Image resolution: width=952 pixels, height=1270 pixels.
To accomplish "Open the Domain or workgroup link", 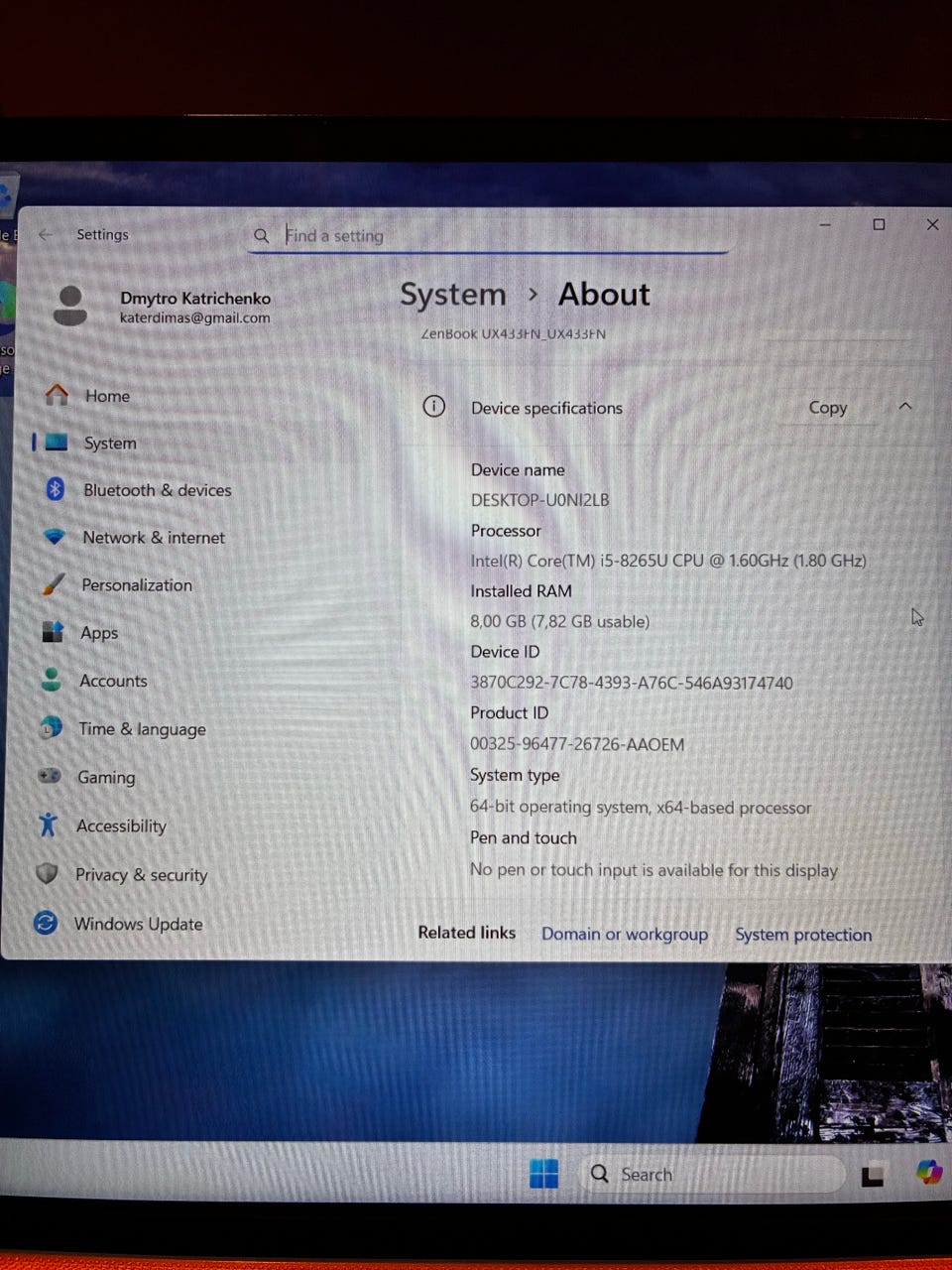I will tap(625, 934).
